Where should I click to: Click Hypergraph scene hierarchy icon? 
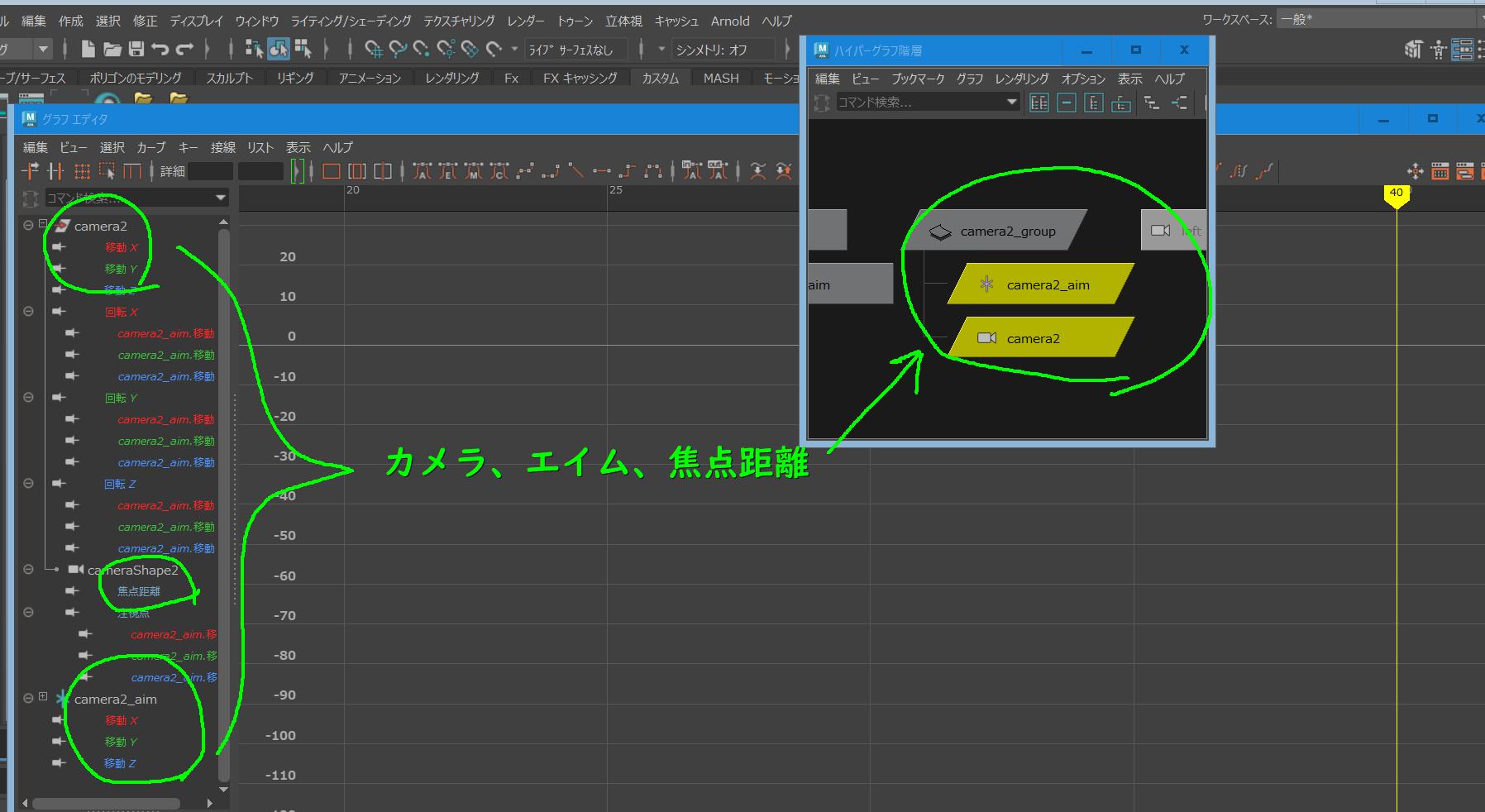(x=1152, y=103)
